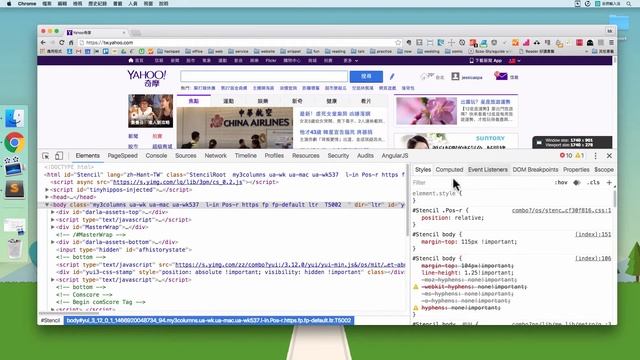Click the China Airlines news image
Image resolution: width=640 pixels, height=360 pixels.
click(x=235, y=127)
